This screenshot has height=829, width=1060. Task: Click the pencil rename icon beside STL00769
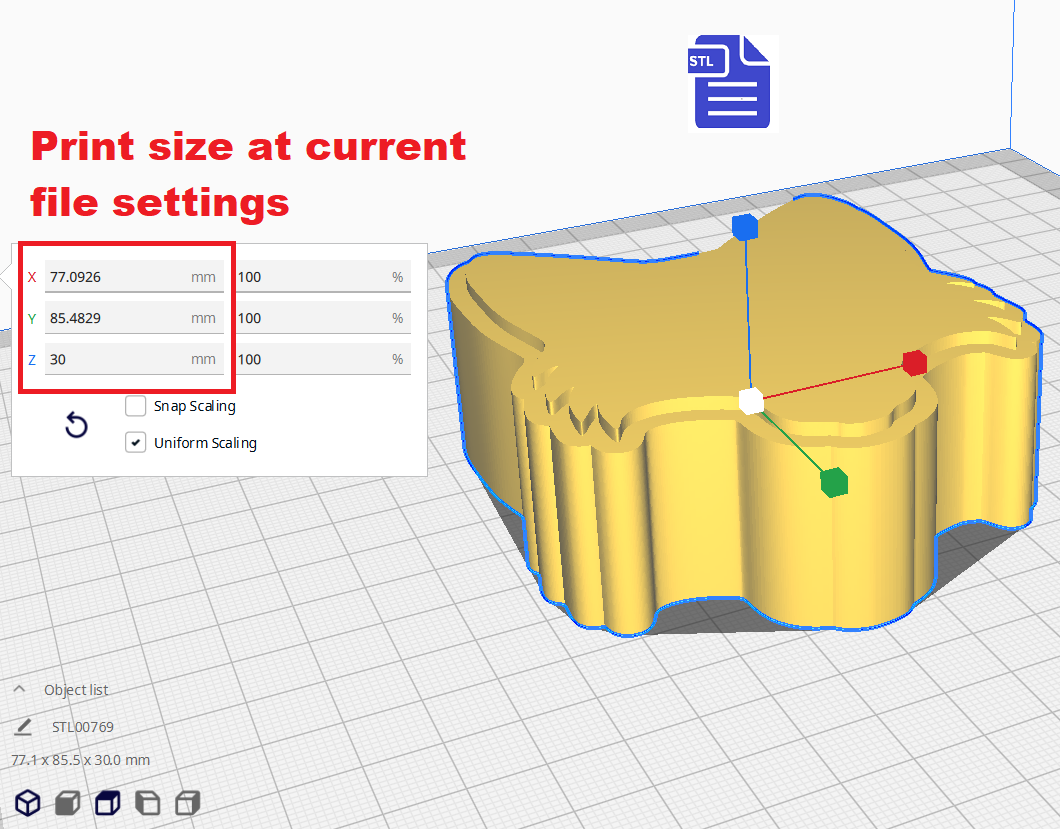pyautogui.click(x=24, y=727)
